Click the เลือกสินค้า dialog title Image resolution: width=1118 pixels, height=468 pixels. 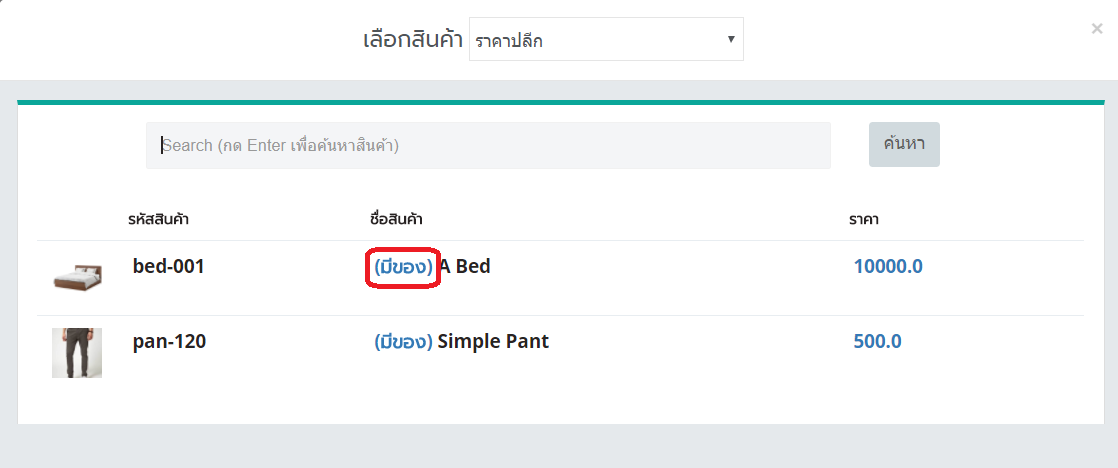pyautogui.click(x=412, y=40)
